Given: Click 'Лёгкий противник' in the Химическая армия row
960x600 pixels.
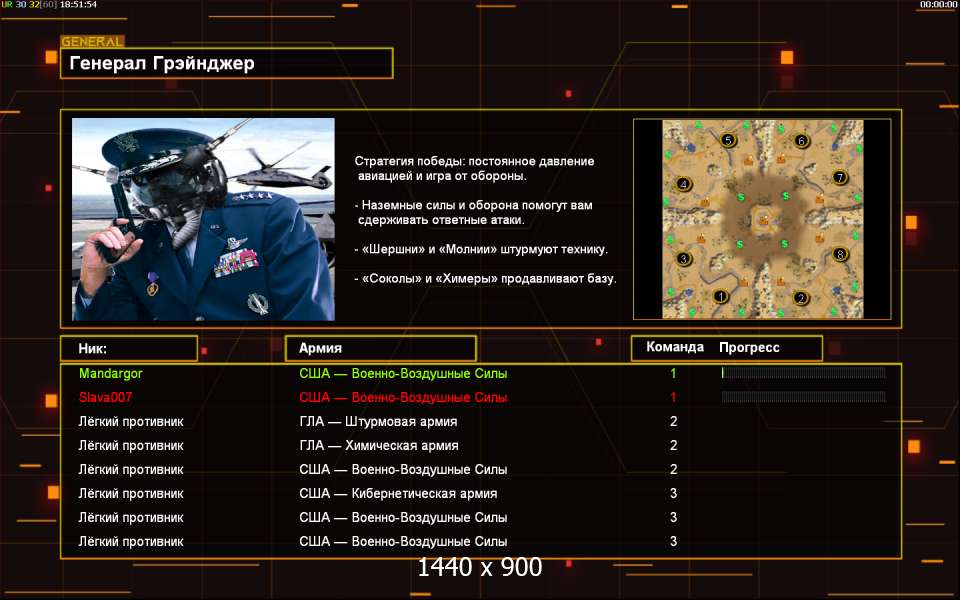Looking at the screenshot, I should tap(131, 446).
